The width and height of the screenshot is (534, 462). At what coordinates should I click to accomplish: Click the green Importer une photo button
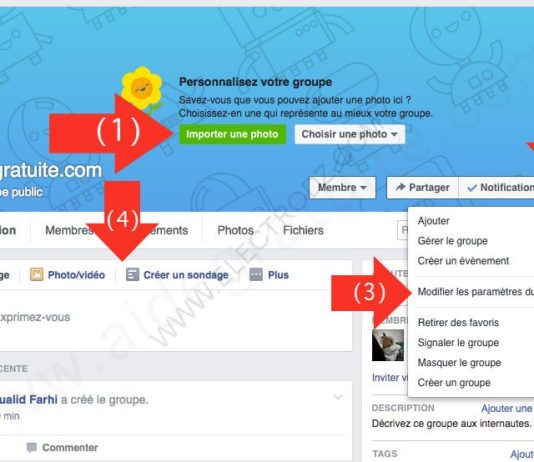pos(232,134)
